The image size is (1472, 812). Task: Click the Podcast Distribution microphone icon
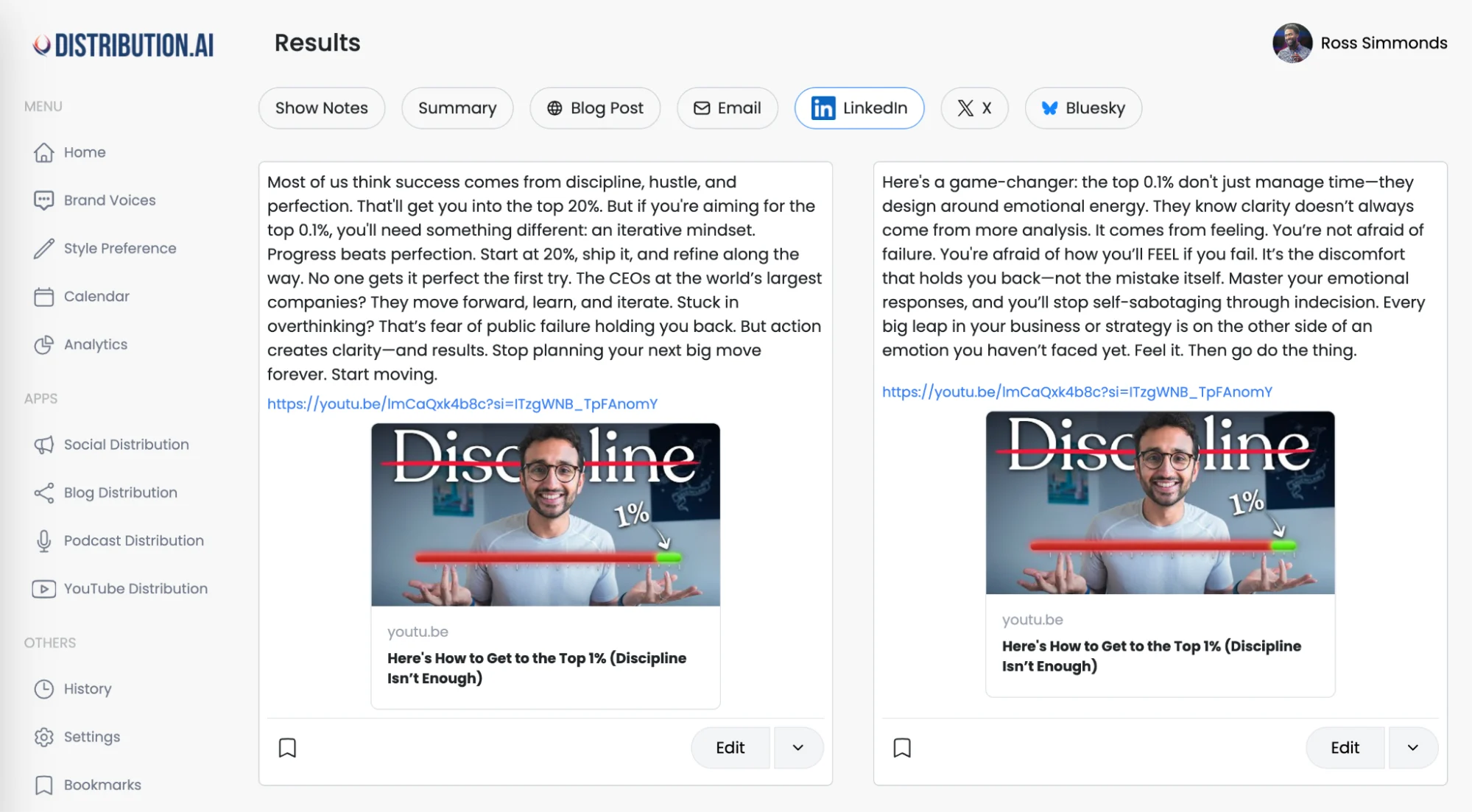(44, 541)
